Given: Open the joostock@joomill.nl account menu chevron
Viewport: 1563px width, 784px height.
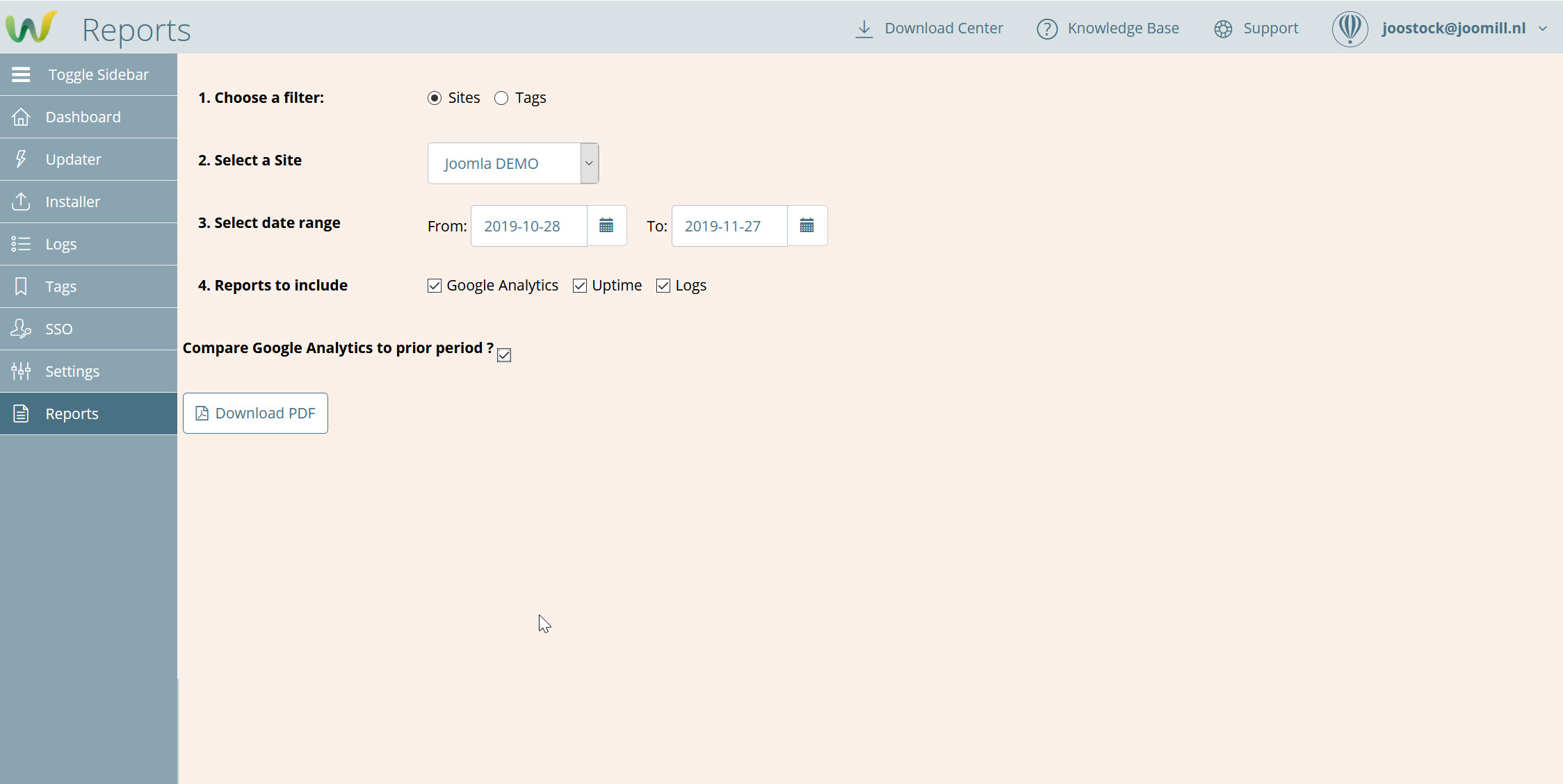Looking at the screenshot, I should pos(1542,28).
